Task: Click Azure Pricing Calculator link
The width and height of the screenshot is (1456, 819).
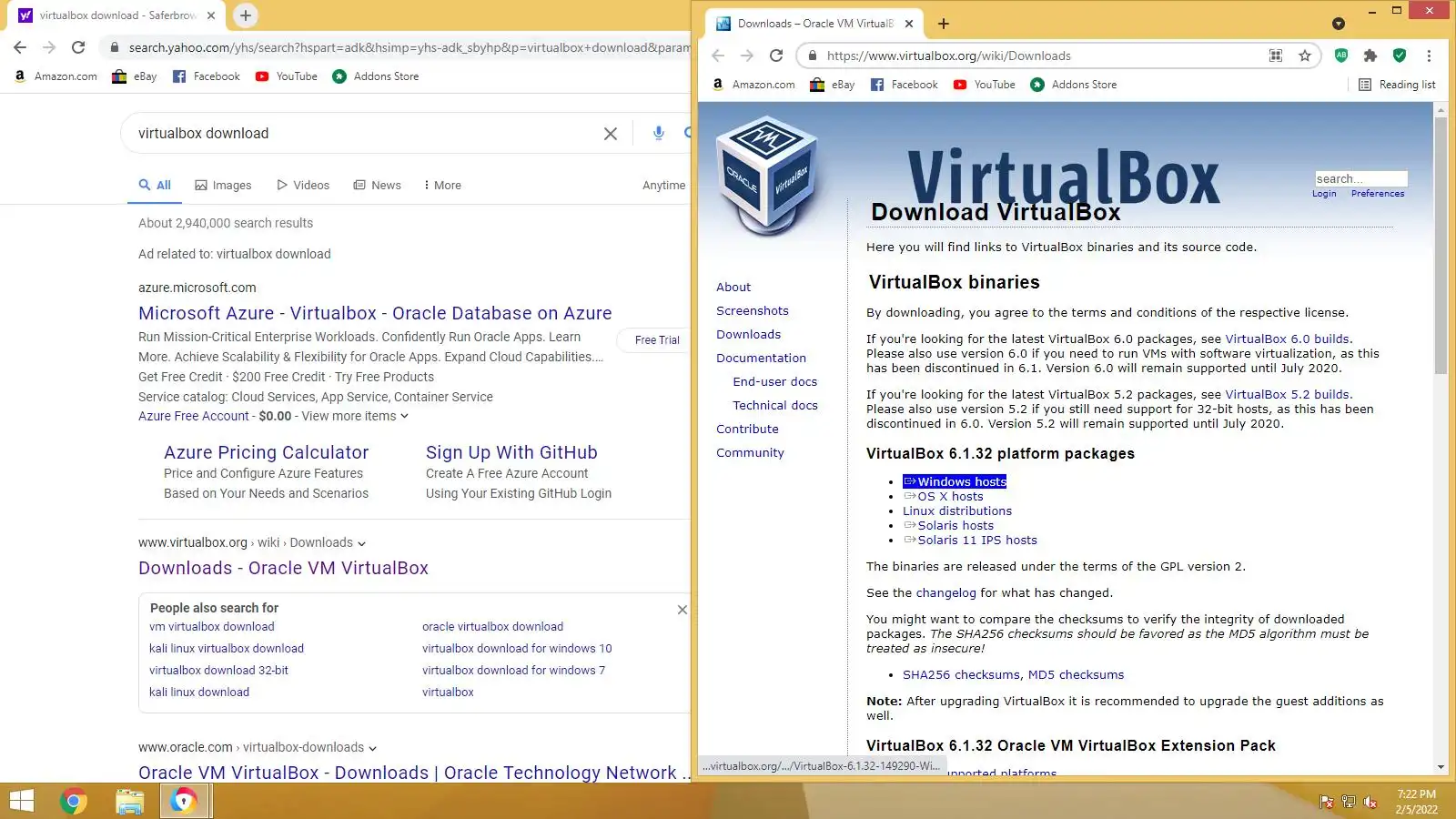Action: [266, 452]
